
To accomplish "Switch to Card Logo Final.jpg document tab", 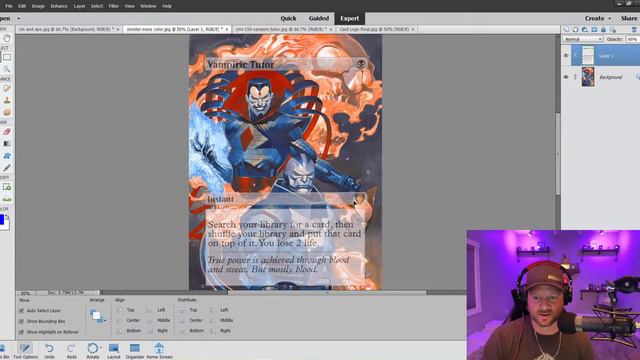I will (374, 29).
